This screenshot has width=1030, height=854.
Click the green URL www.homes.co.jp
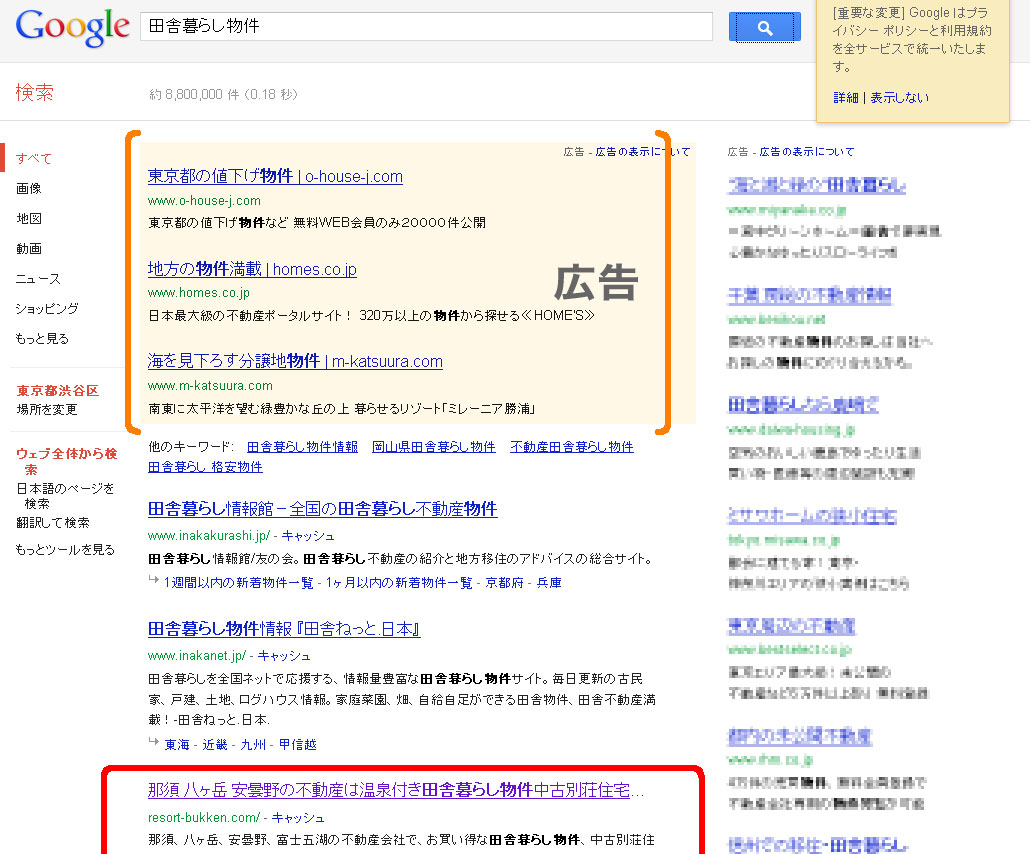tap(199, 293)
